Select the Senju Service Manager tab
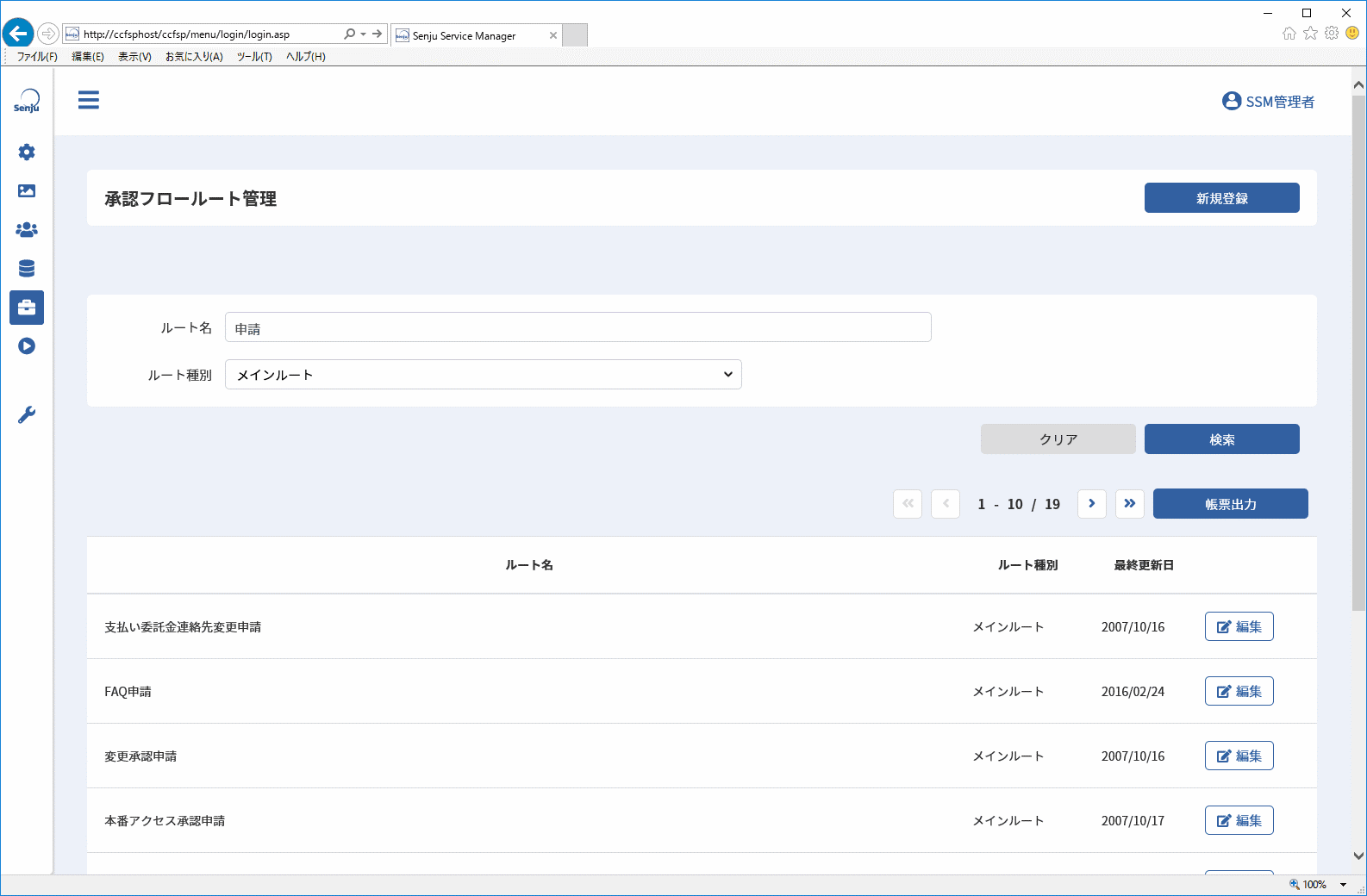The width and height of the screenshot is (1367, 896). point(477,35)
